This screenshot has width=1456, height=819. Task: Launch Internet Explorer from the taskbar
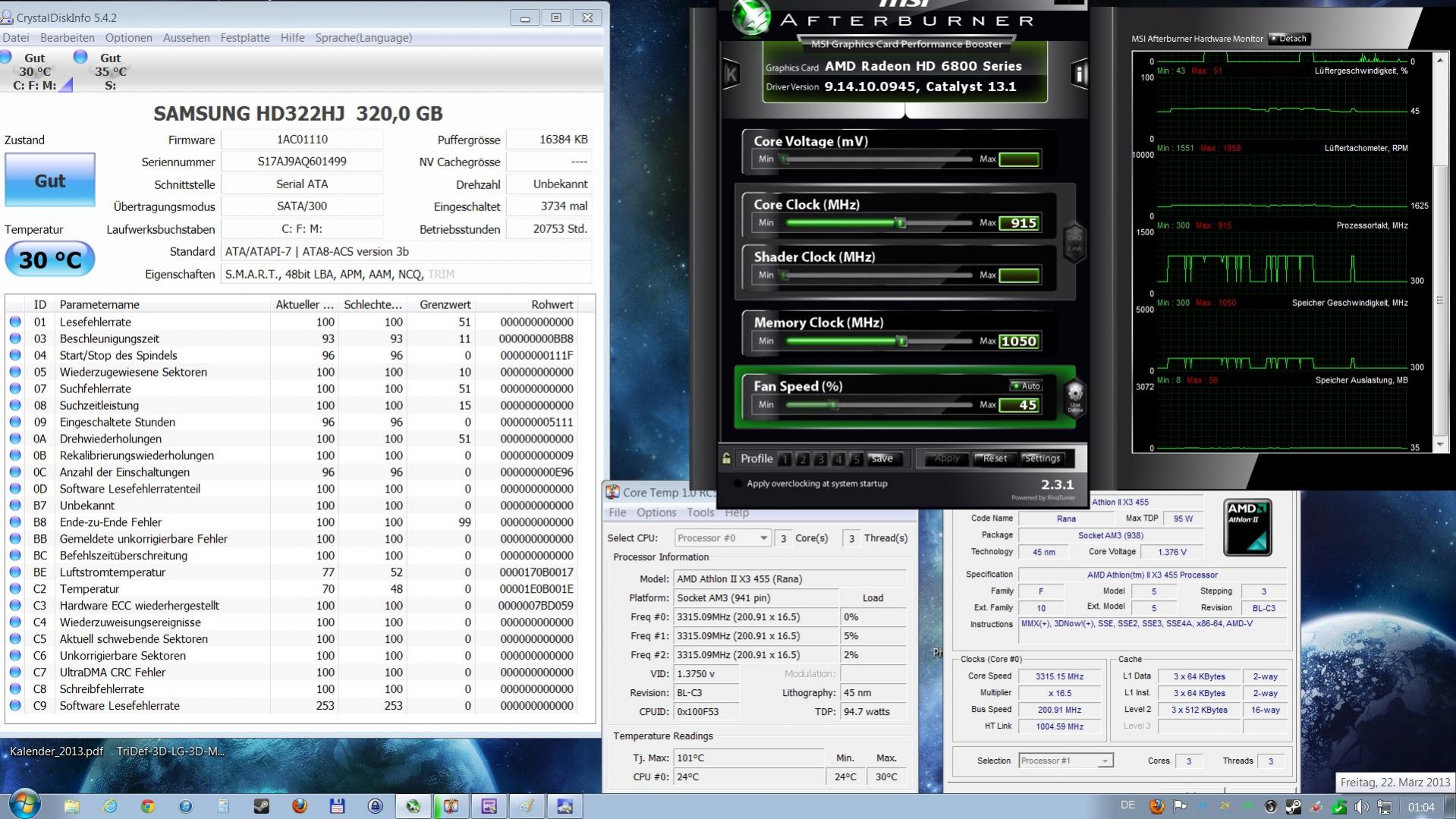click(110, 806)
